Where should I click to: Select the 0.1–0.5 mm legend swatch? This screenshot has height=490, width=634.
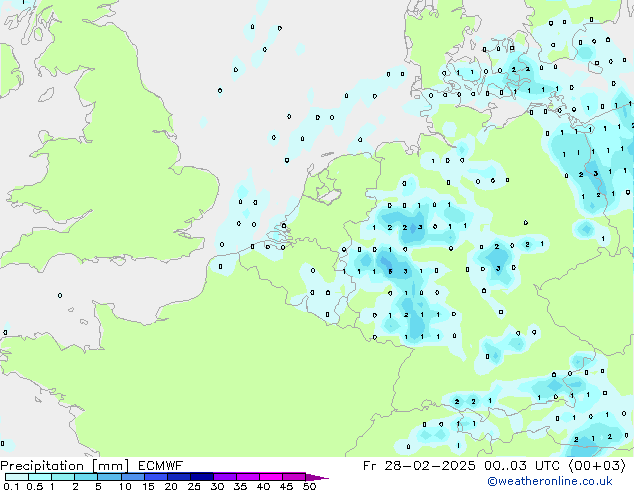click(x=16, y=477)
